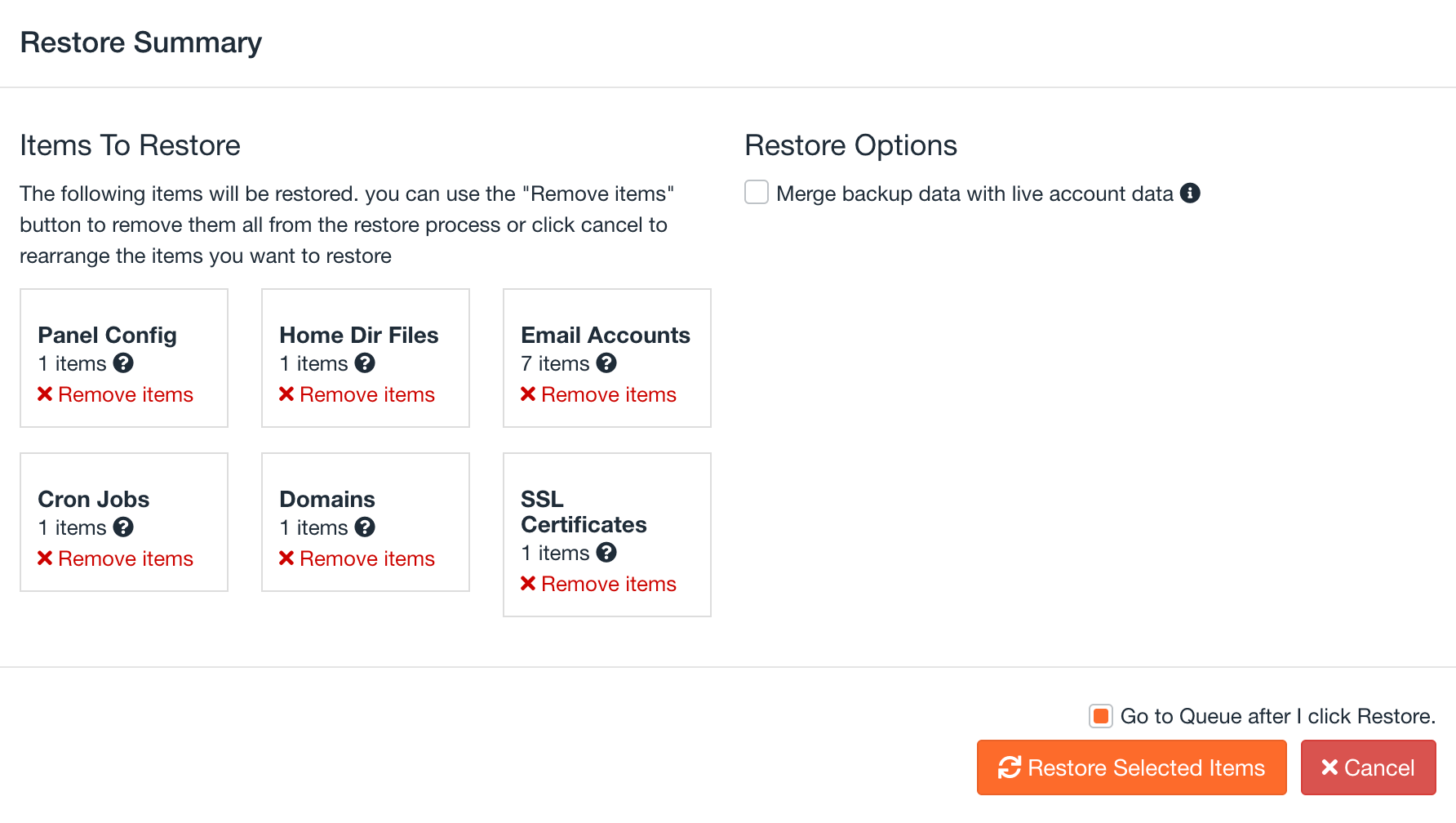Uncheck Go to Queue after Restore checkbox
1456x823 pixels.
click(x=1100, y=716)
